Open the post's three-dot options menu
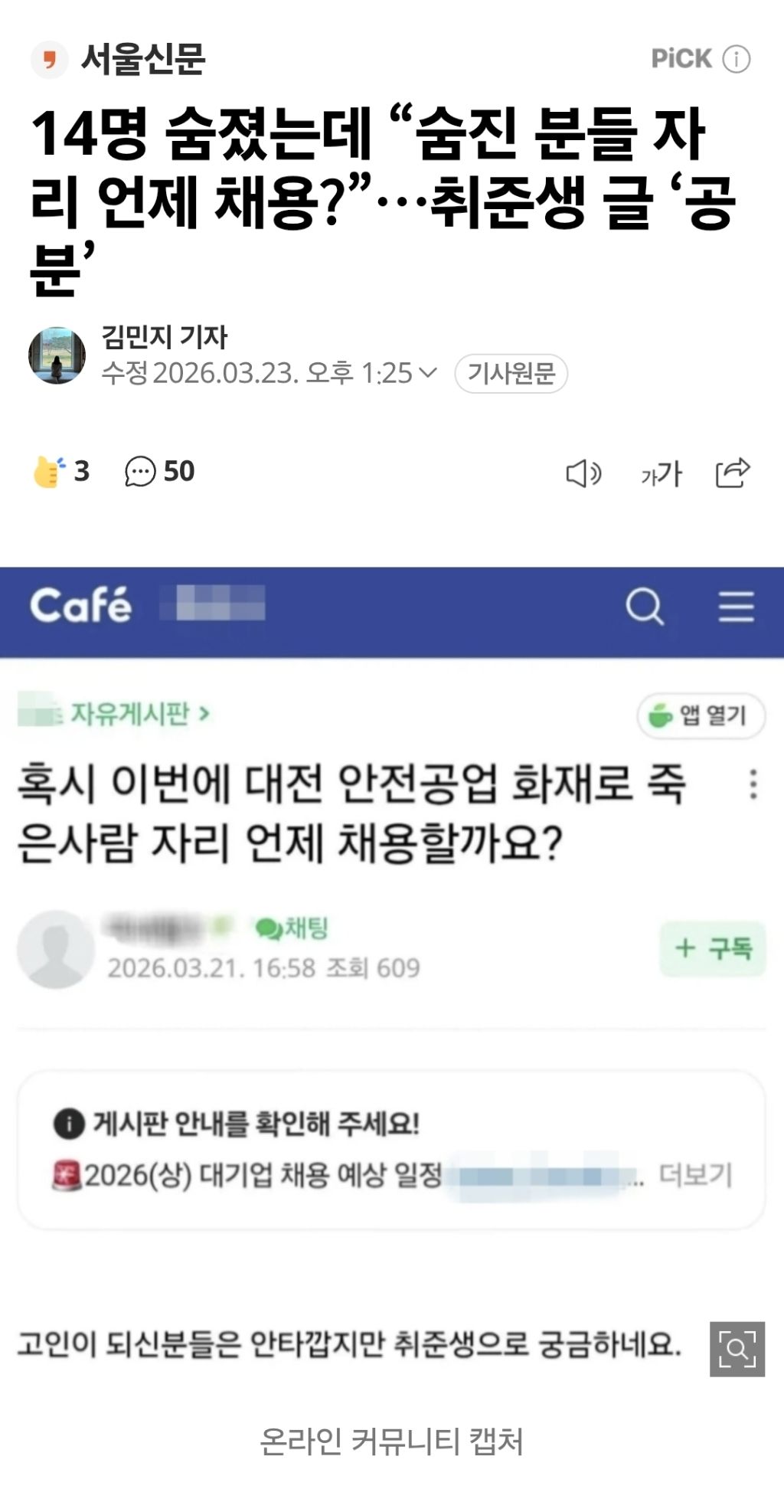Screen dimensions: 784x1512 tap(753, 784)
